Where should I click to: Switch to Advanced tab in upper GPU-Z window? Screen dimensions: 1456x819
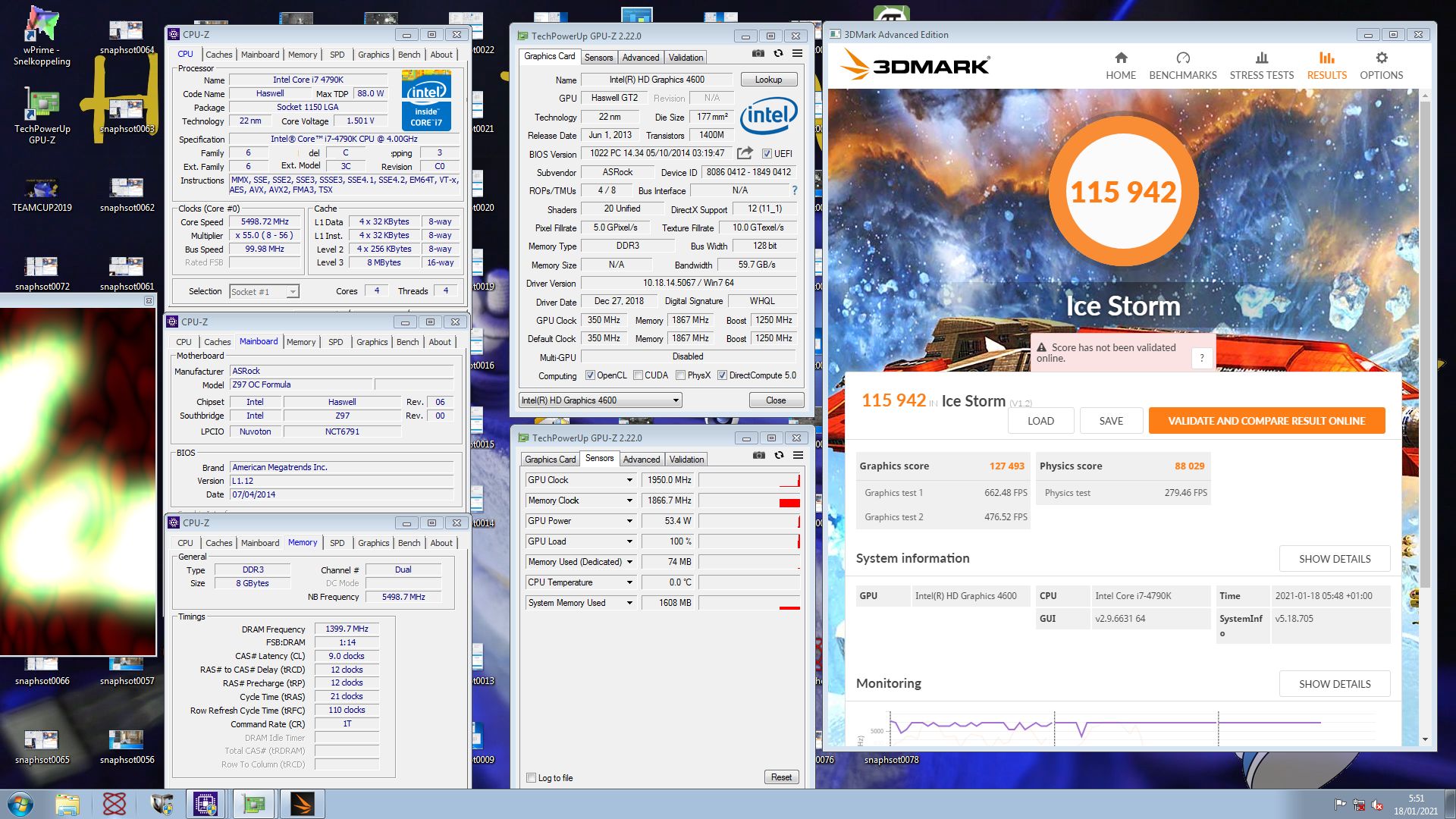point(640,58)
